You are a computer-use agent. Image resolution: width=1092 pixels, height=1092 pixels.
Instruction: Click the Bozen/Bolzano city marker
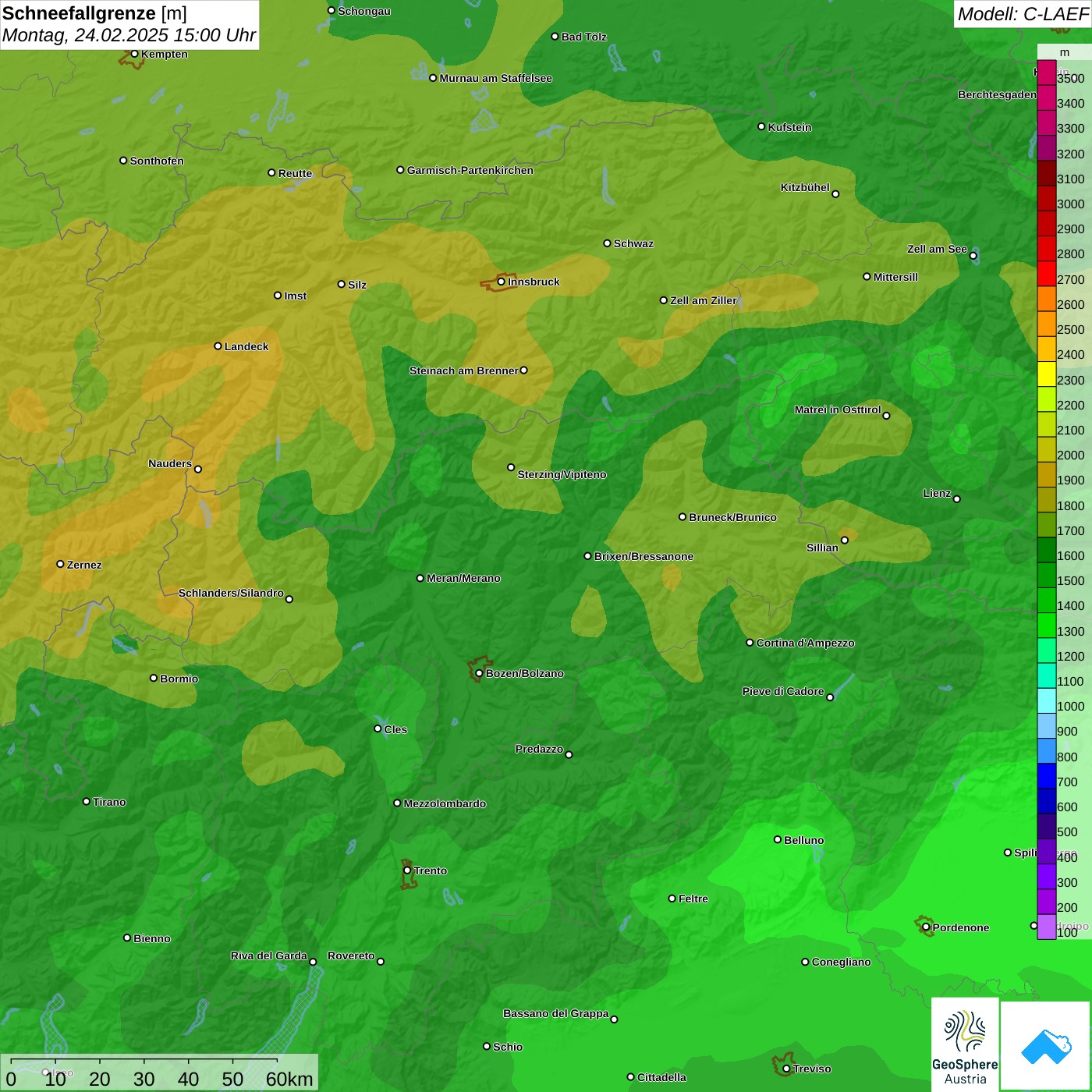480,673
